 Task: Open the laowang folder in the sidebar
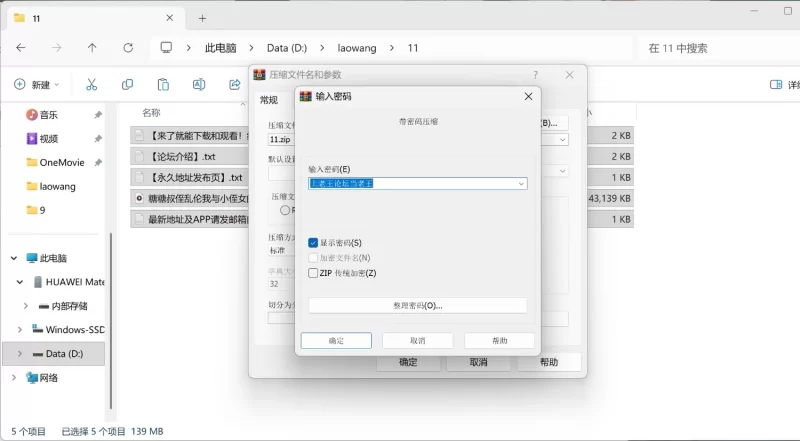[57, 186]
